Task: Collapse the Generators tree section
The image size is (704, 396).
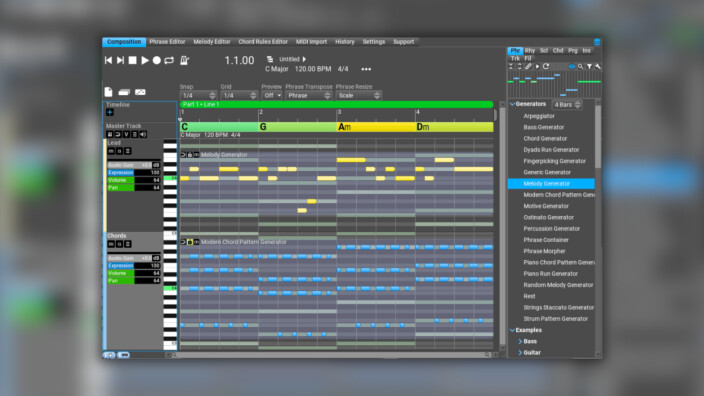Action: coord(512,104)
